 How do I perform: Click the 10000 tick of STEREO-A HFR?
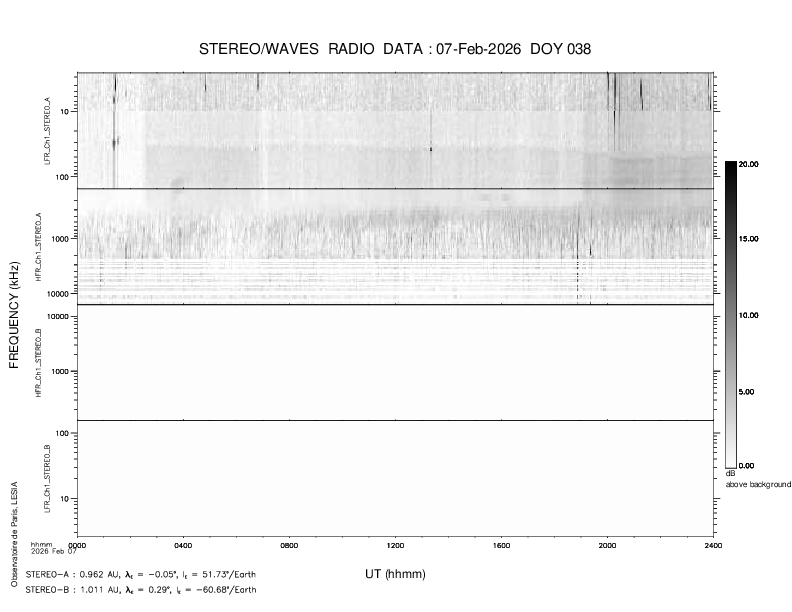59,294
